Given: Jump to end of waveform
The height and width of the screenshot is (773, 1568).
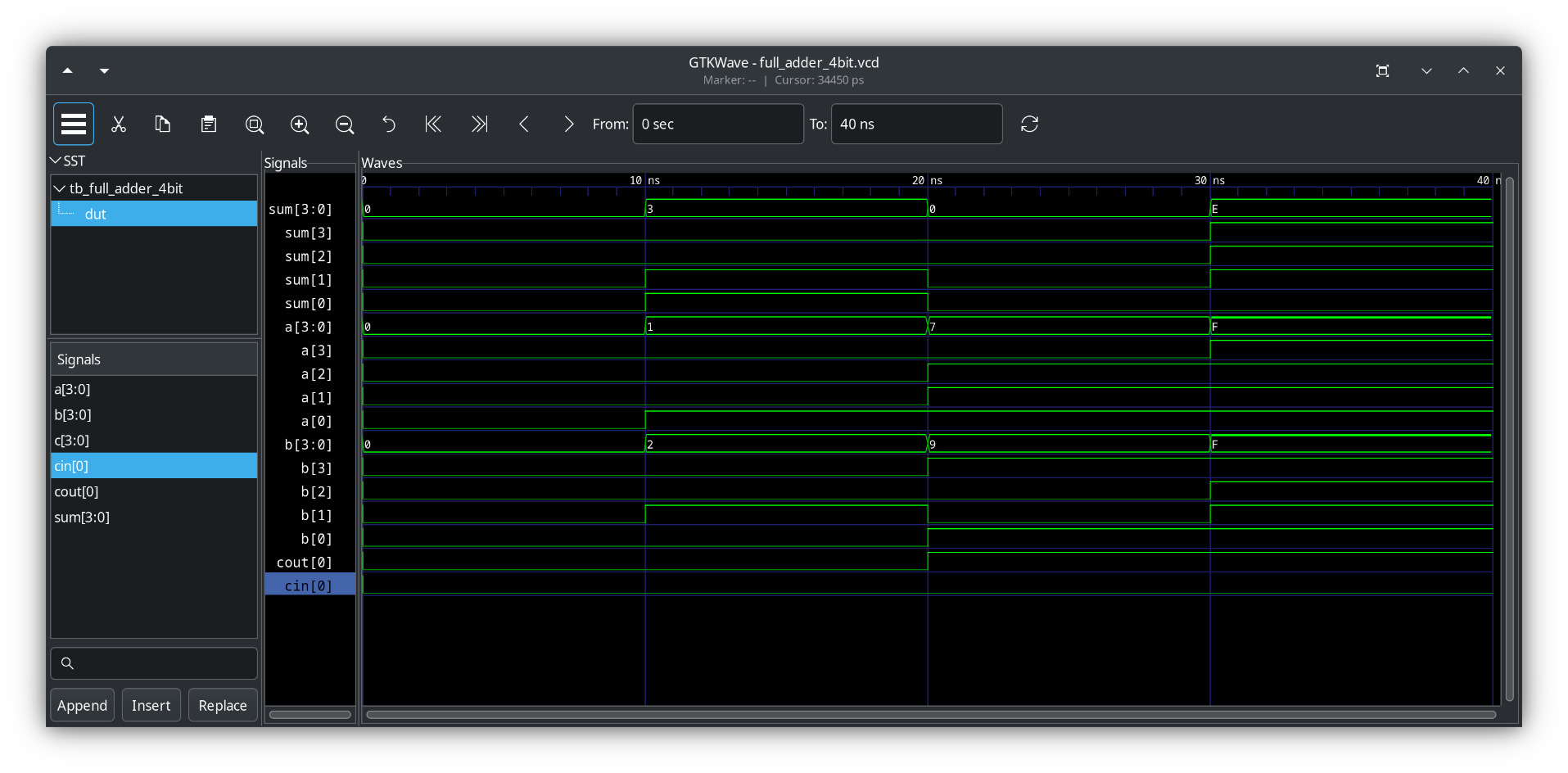Looking at the screenshot, I should click(479, 124).
